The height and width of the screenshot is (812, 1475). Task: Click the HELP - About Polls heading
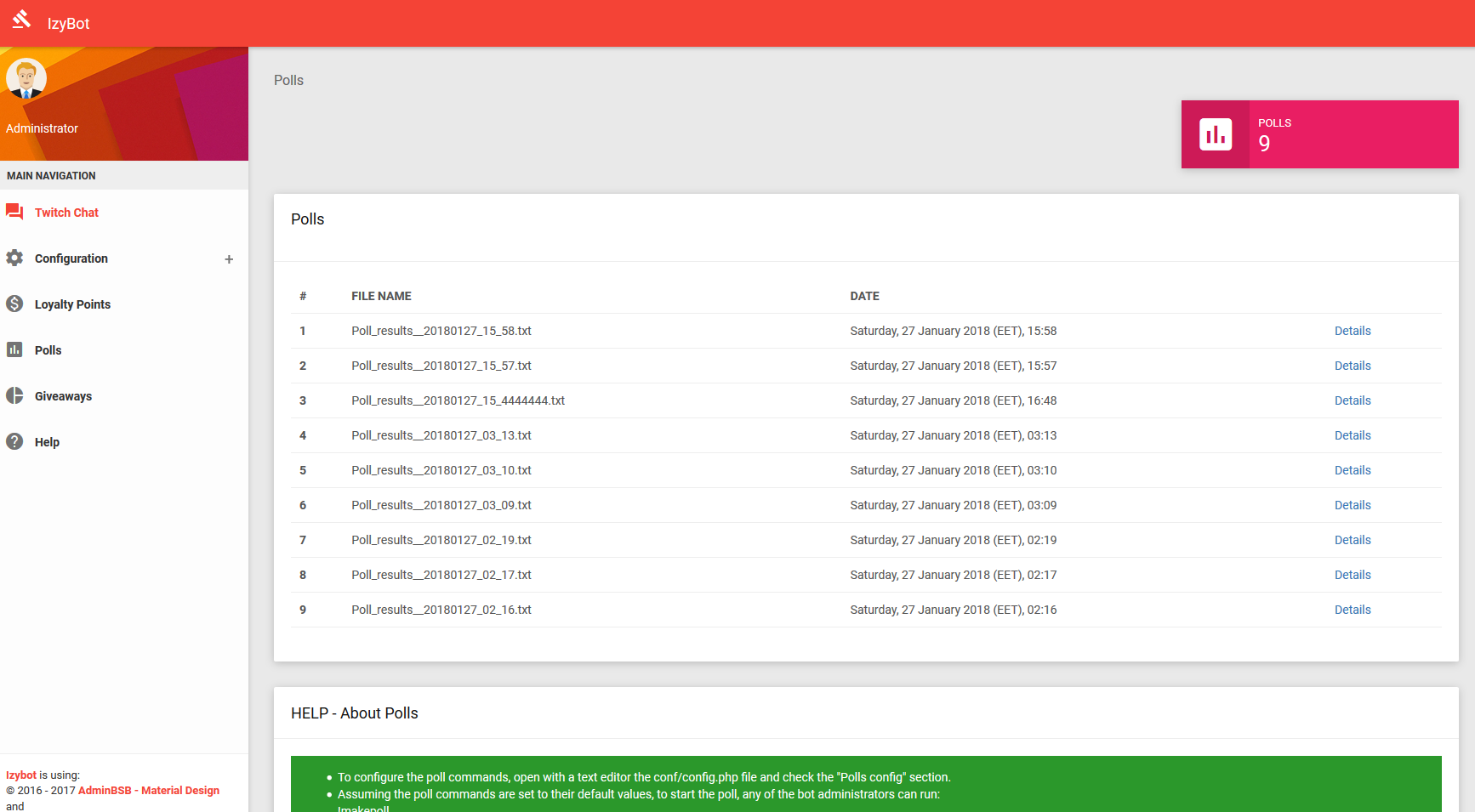click(355, 713)
